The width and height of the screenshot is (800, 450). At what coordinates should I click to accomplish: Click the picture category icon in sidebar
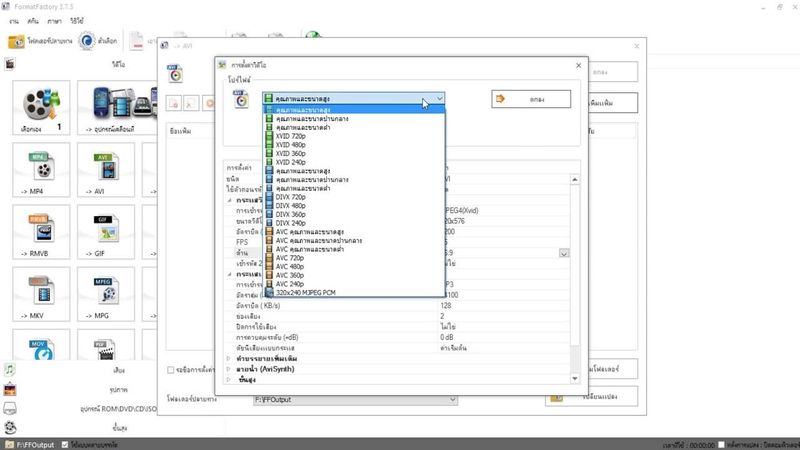10,389
